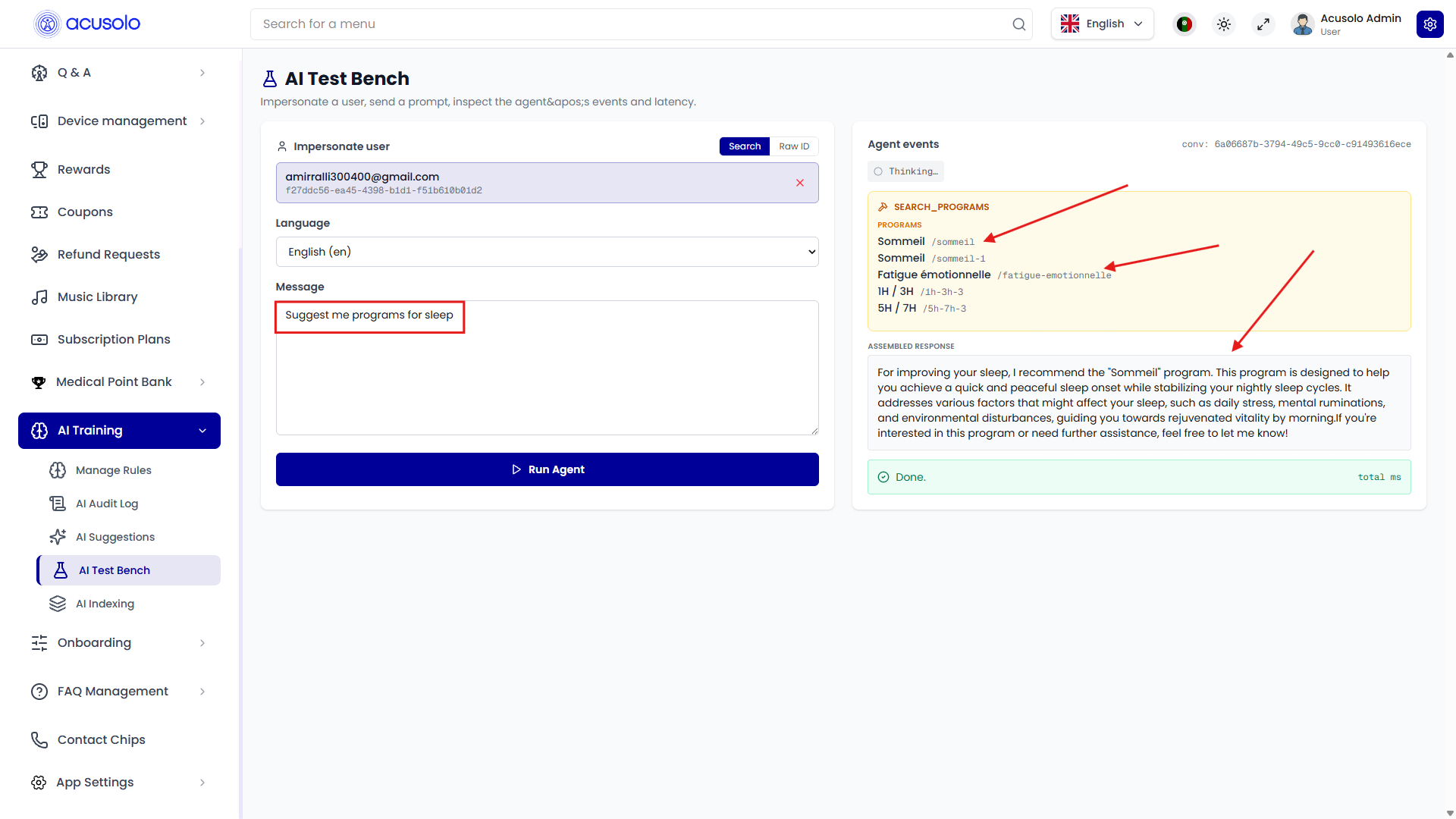
Task: Expand the Onboarding chevron
Action: pyautogui.click(x=202, y=643)
